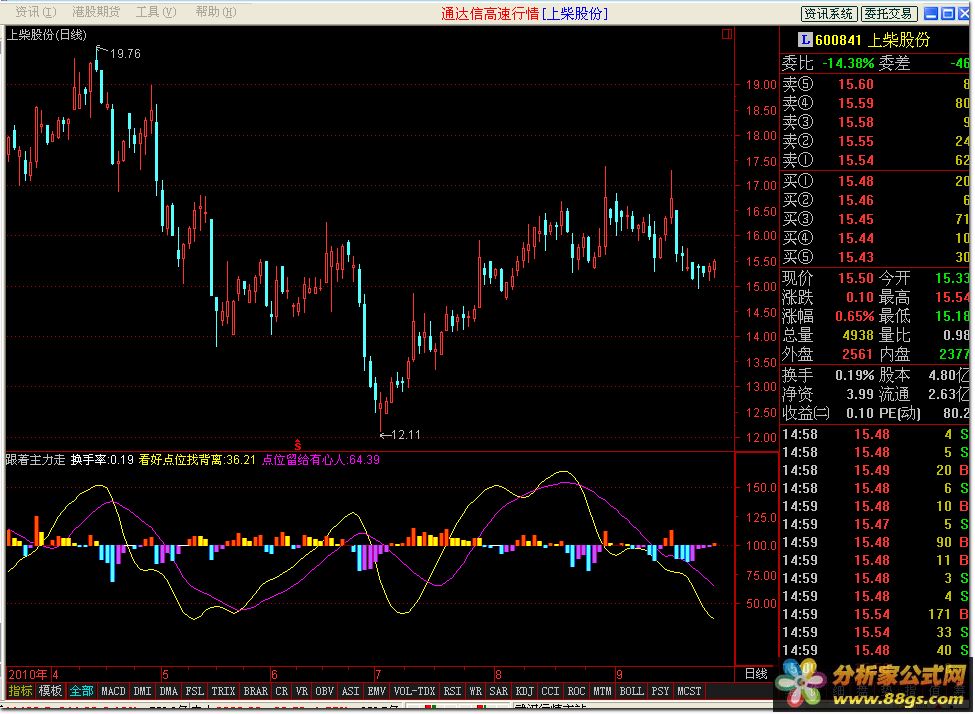Image resolution: width=975 pixels, height=714 pixels.
Task: Maximize the 通达信 window
Action: 948,13
